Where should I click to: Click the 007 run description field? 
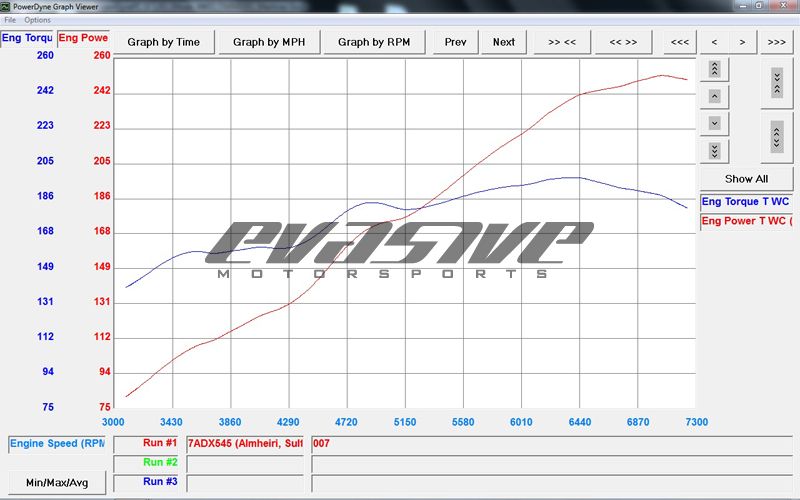coord(552,444)
